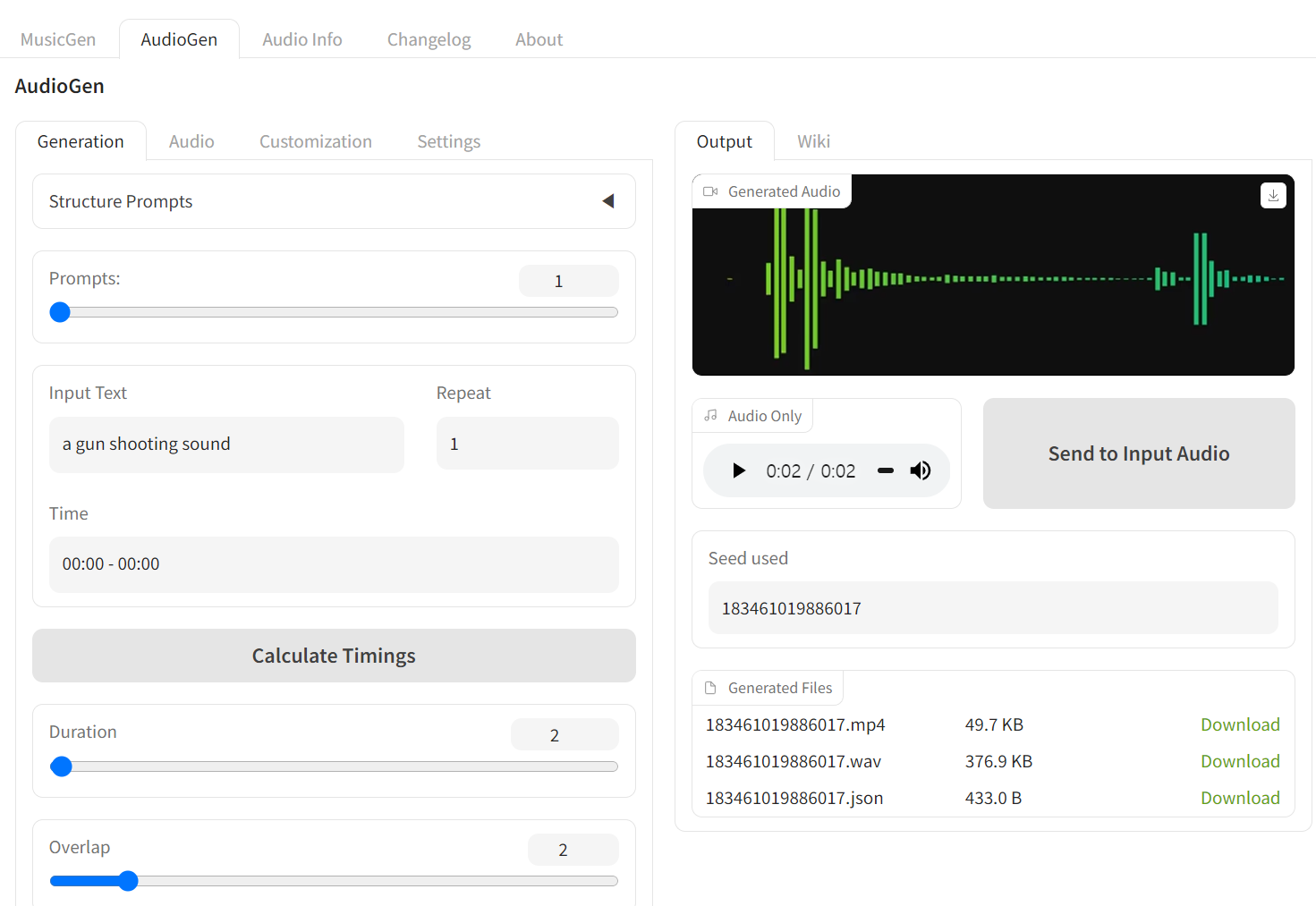The image size is (1316, 906).
Task: Adjust the Prompts slider handle
Action: tap(60, 312)
